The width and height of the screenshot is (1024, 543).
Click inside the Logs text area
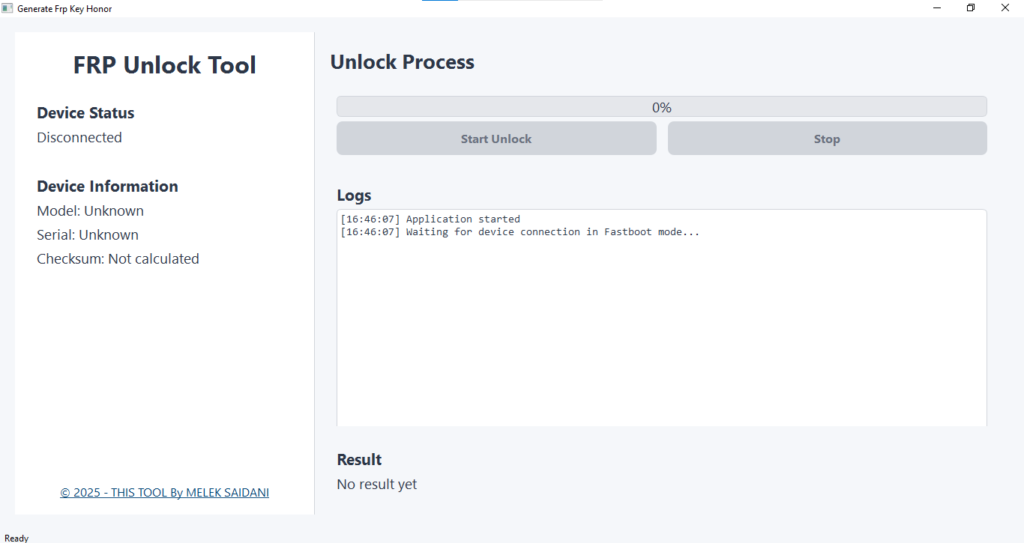[x=661, y=330]
